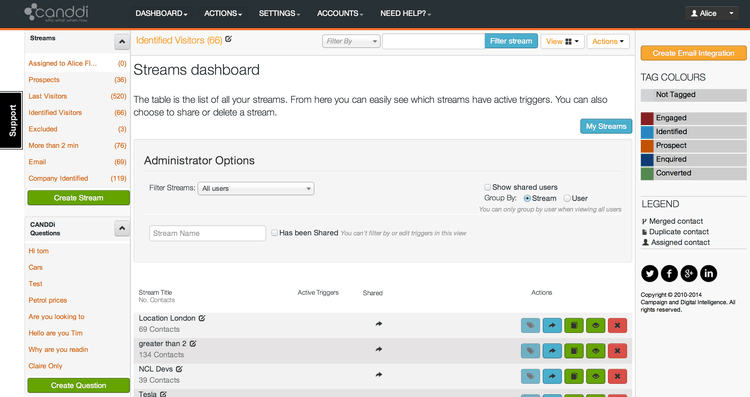The height and width of the screenshot is (397, 750).
Task: Focus the filter text field beside Filter stream
Action: pos(434,41)
